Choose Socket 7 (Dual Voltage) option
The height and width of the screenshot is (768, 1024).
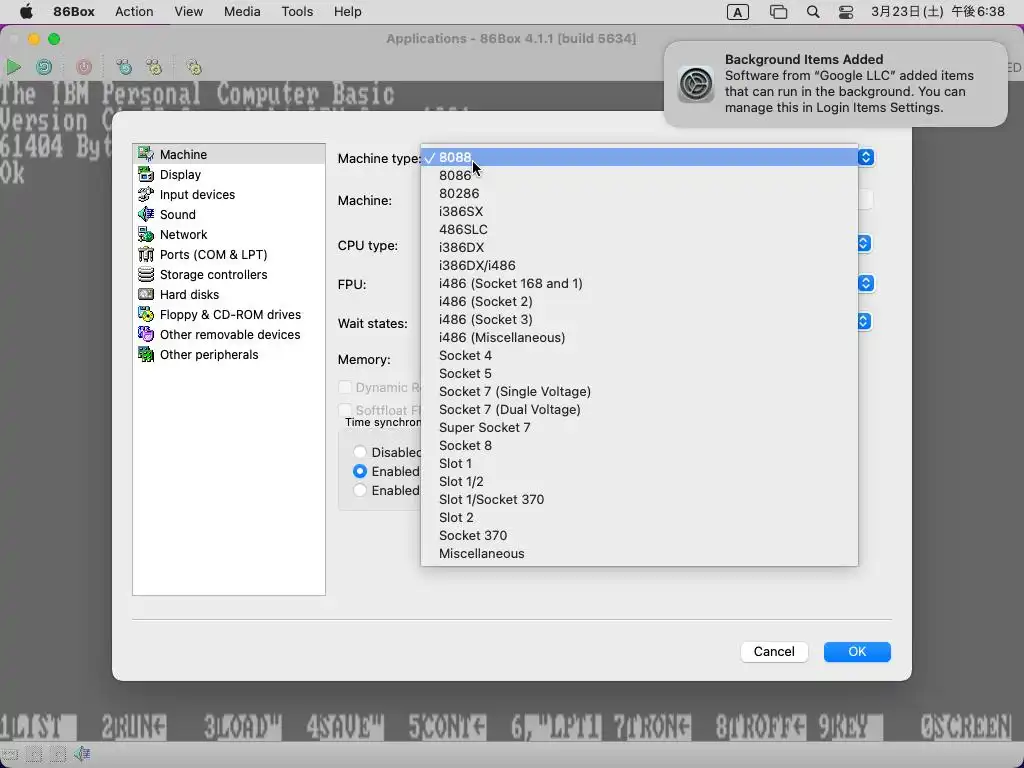point(639,409)
